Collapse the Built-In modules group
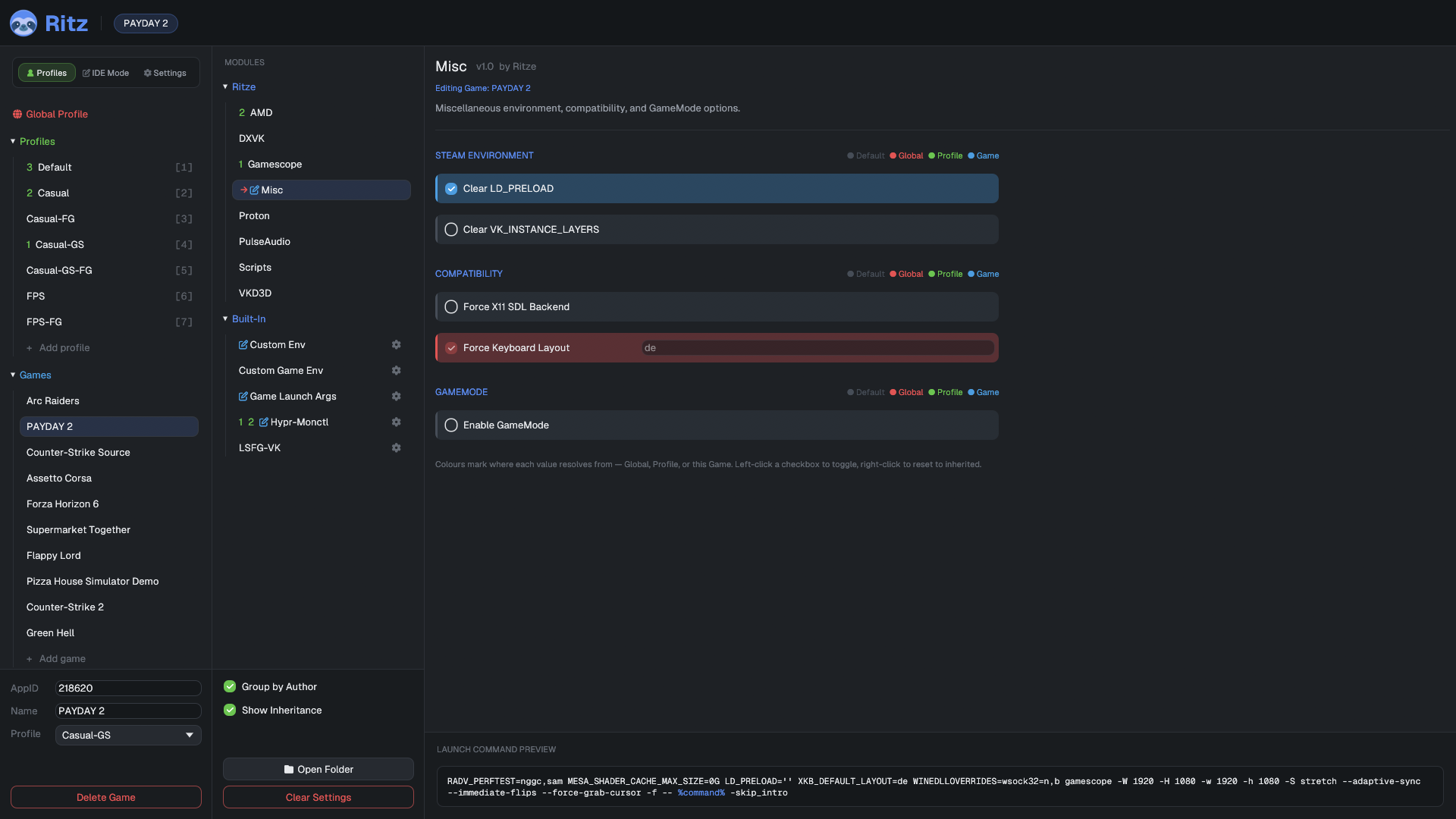The height and width of the screenshot is (819, 1456). pos(225,318)
